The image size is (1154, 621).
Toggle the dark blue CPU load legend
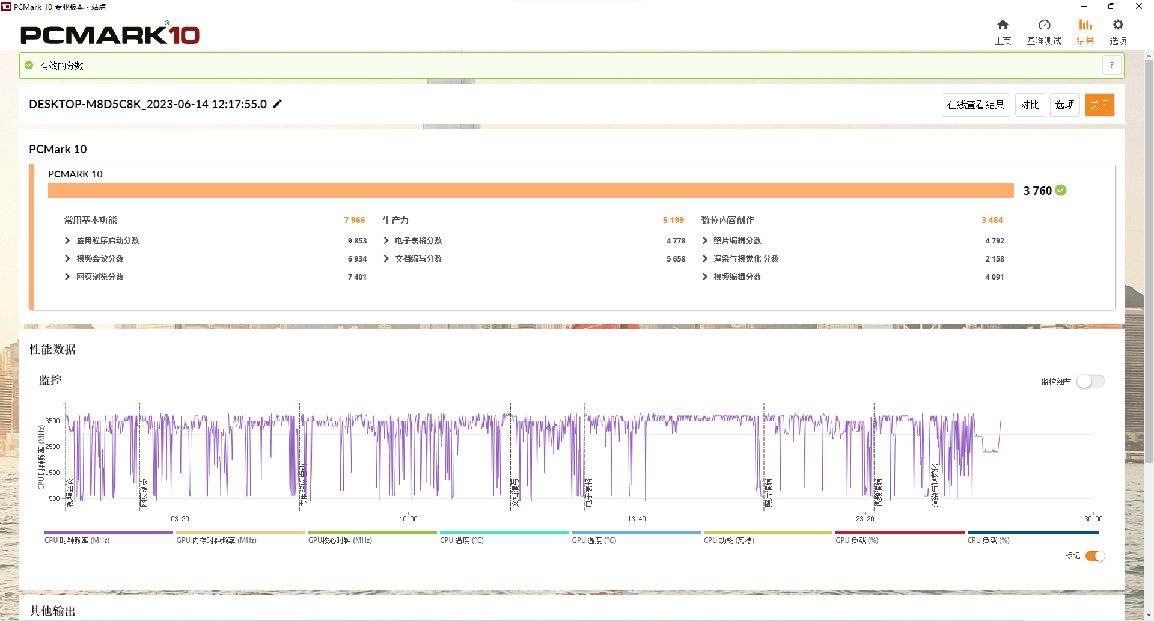(x=1033, y=537)
